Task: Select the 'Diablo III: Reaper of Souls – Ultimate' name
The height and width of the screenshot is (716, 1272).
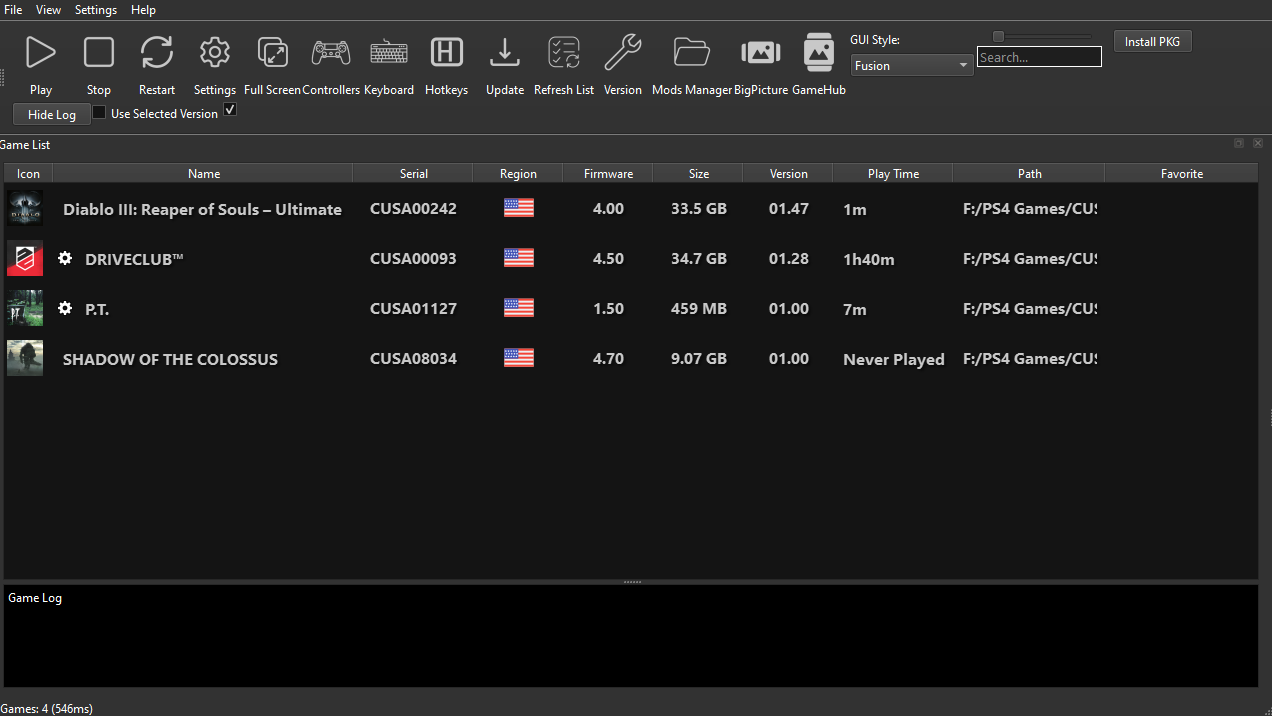Action: (202, 209)
